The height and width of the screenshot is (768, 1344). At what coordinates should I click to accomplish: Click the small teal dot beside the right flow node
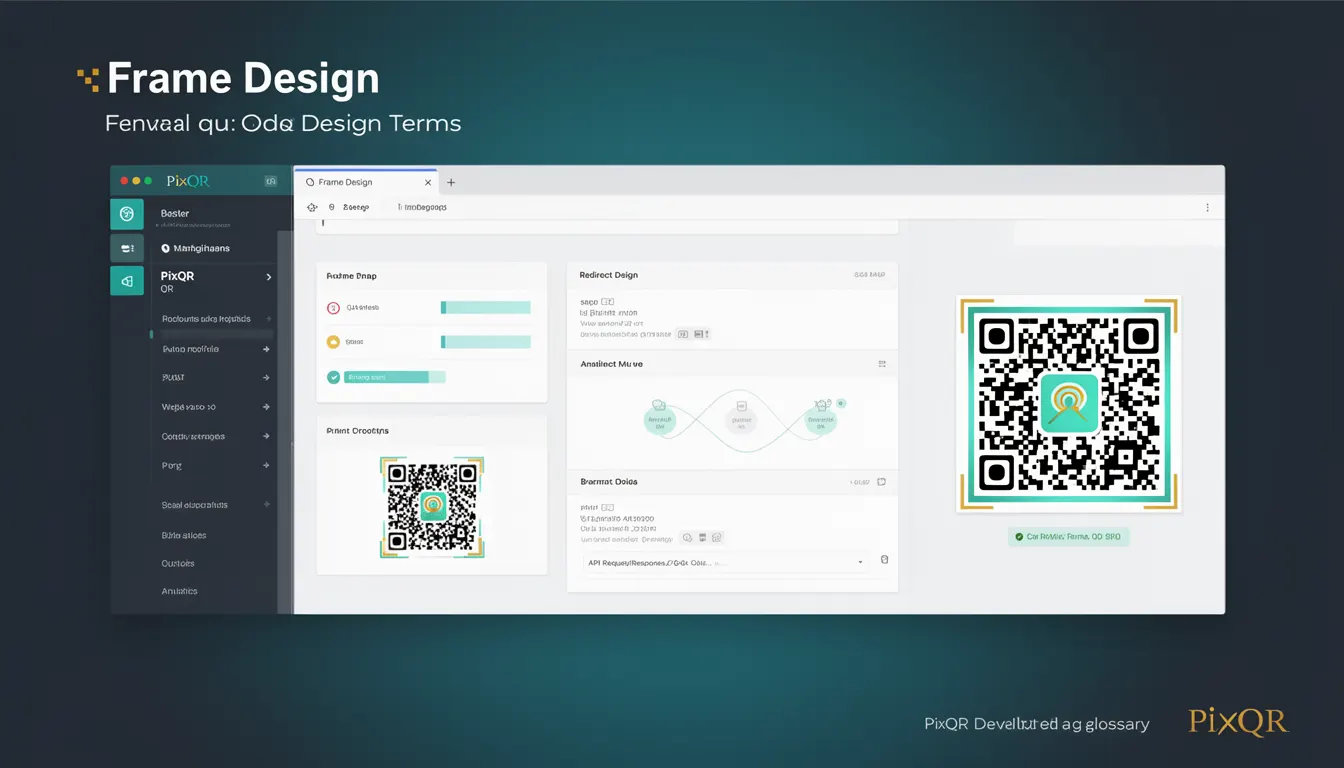(841, 403)
